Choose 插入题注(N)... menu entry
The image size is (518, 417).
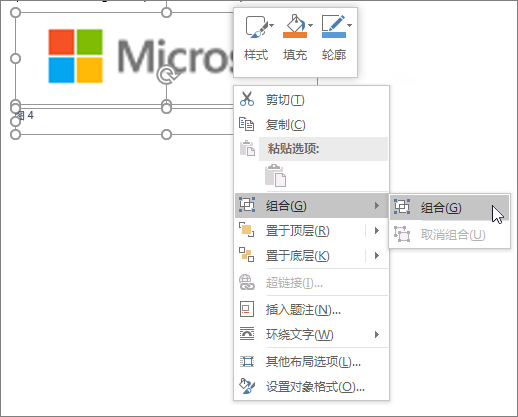pos(312,310)
